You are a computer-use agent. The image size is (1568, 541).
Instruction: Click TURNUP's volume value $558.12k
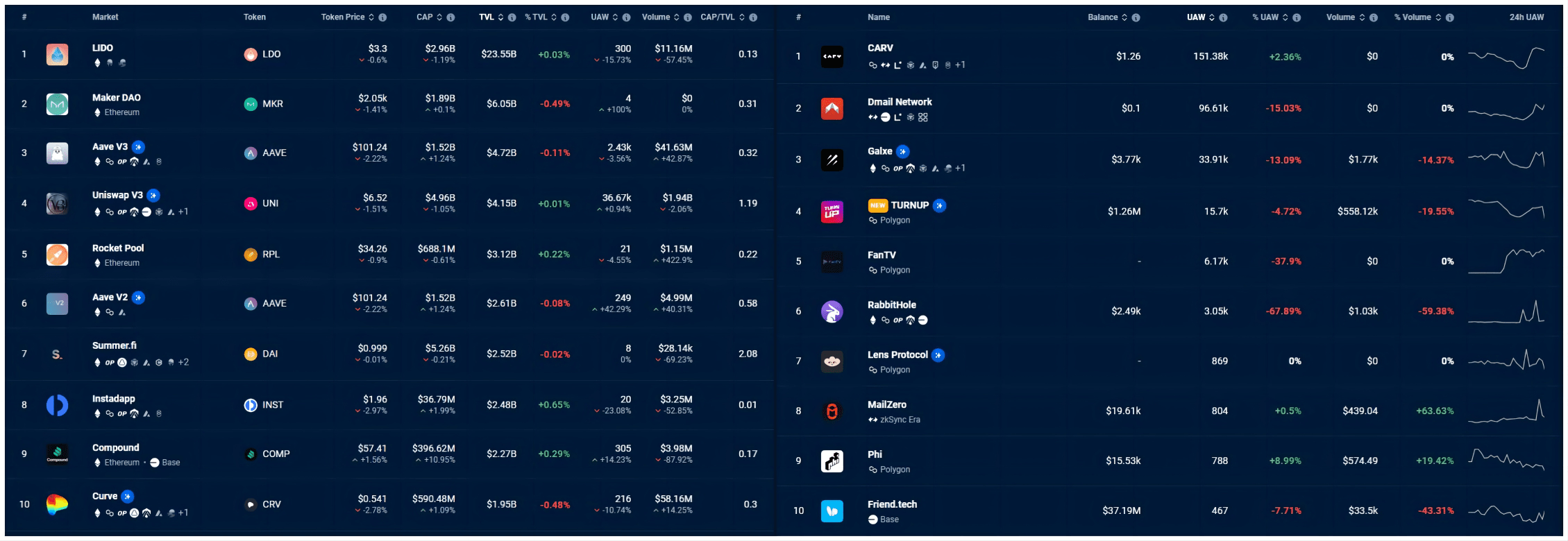(x=1358, y=212)
